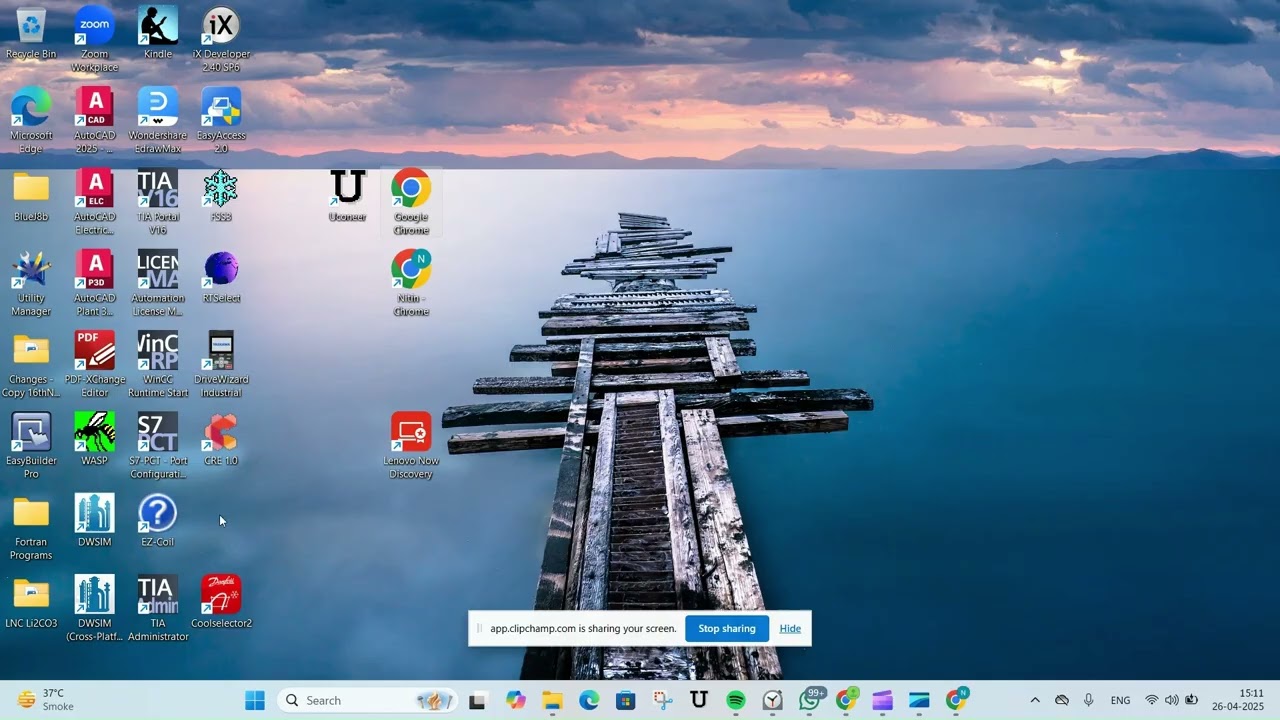Click the volume speaker tray icon

click(x=1171, y=700)
